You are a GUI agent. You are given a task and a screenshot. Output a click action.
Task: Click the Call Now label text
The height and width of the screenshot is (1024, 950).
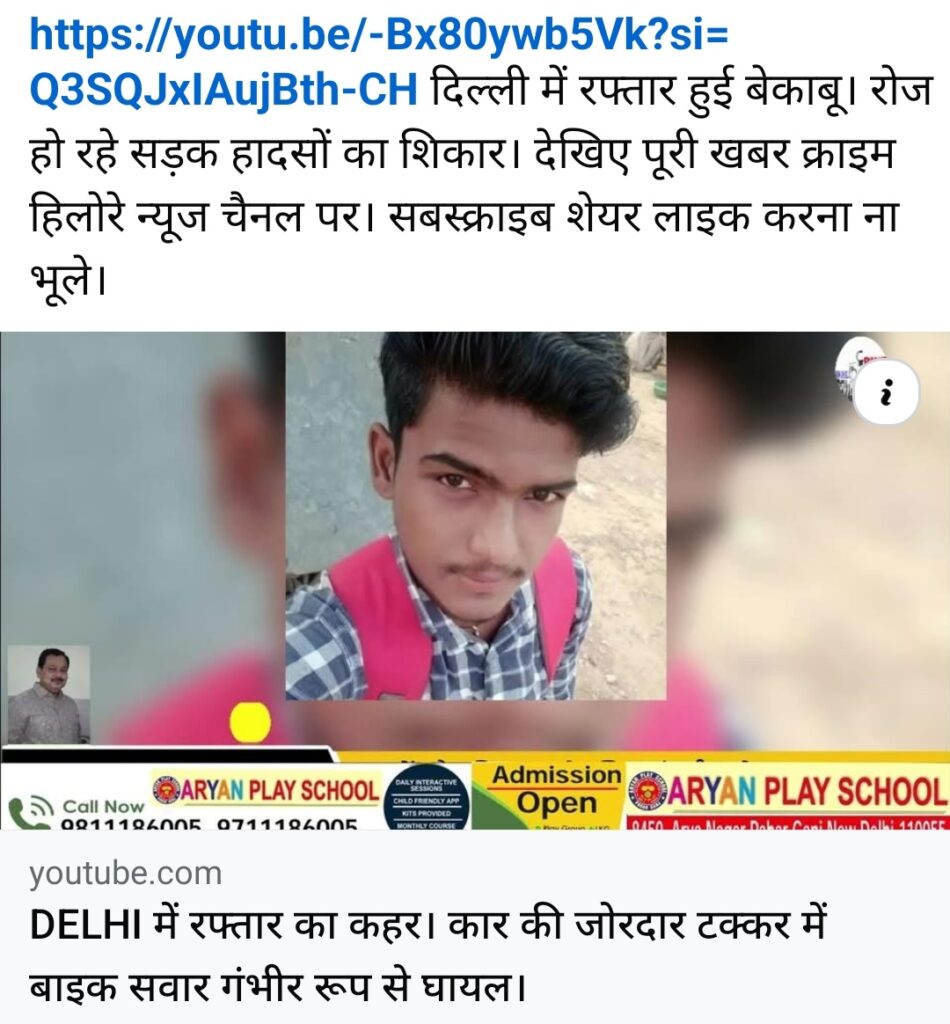coord(103,807)
